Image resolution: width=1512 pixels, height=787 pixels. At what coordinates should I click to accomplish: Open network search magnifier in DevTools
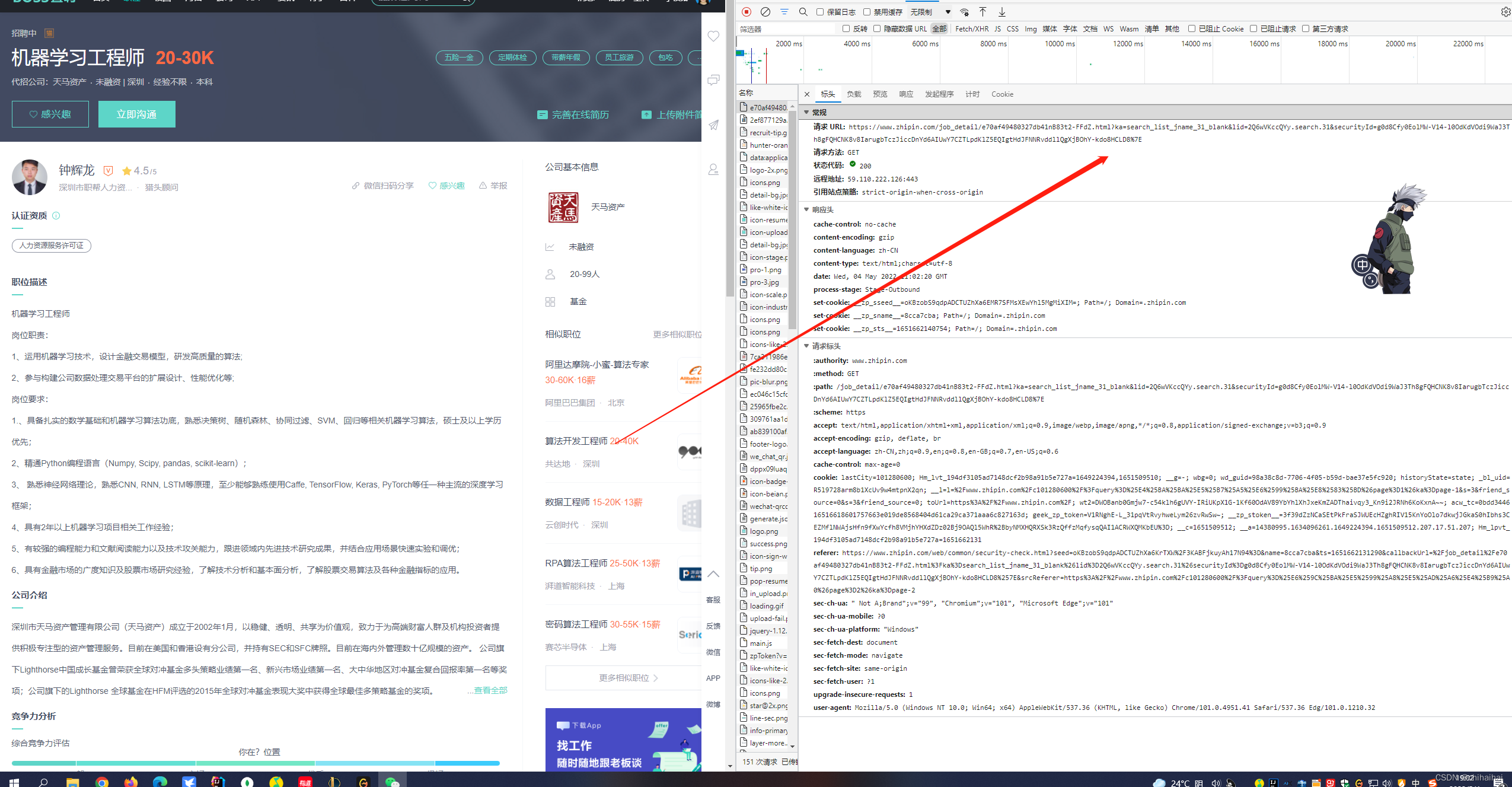(x=803, y=12)
